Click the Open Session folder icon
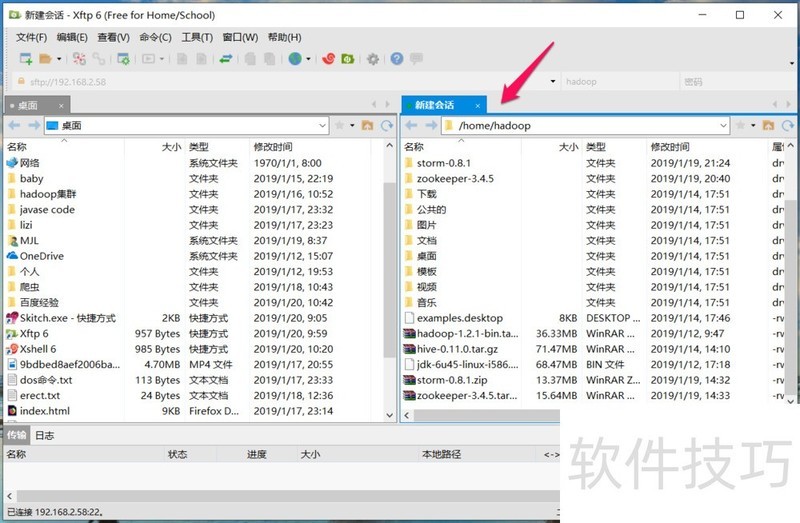Screen dimensions: 800x523 (45, 59)
